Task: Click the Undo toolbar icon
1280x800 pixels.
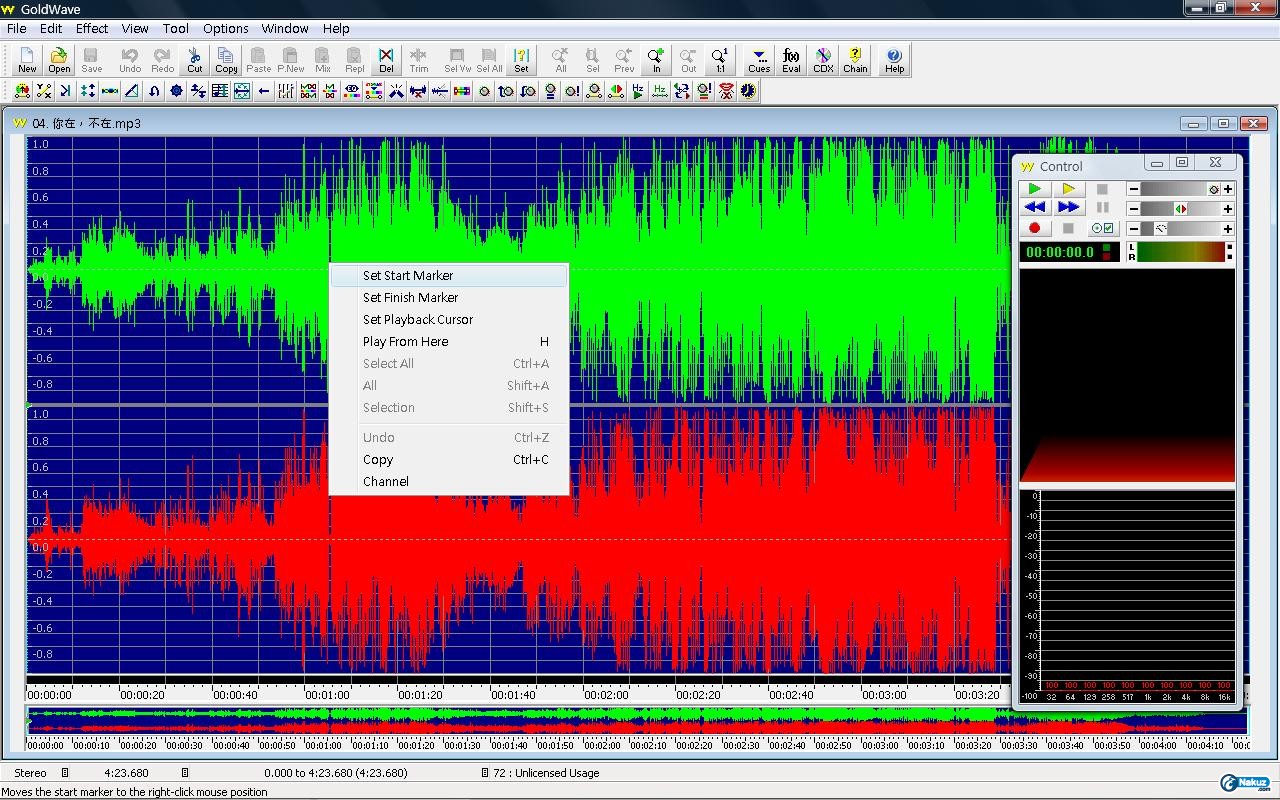Action: tap(130, 60)
